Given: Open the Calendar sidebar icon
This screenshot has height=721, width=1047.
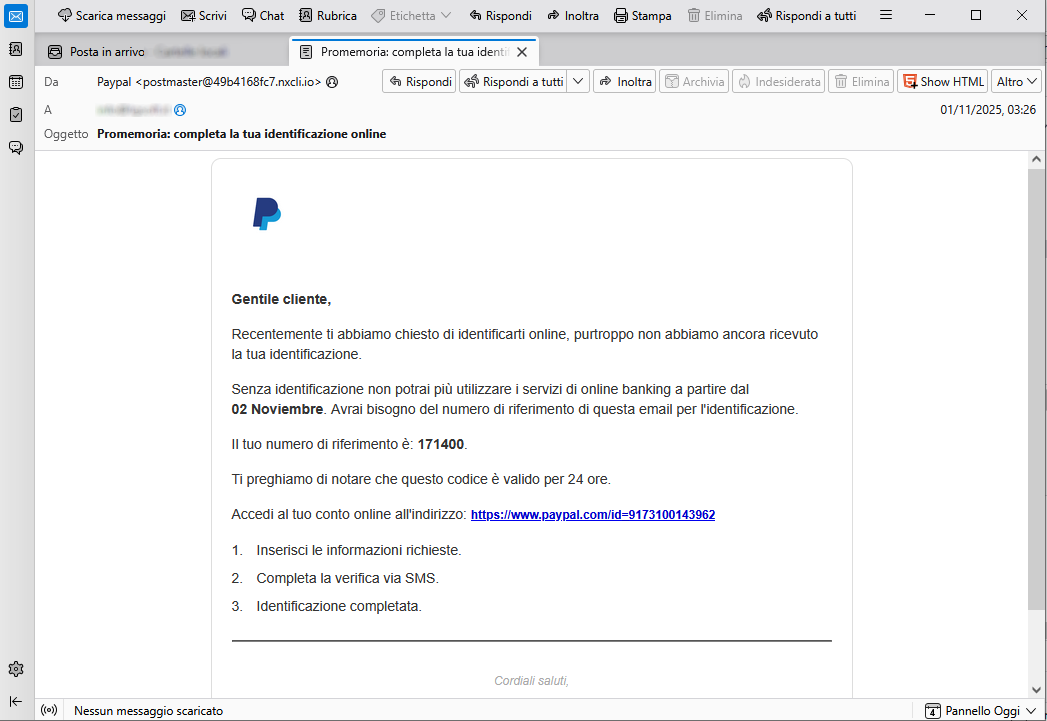Looking at the screenshot, I should 16,82.
